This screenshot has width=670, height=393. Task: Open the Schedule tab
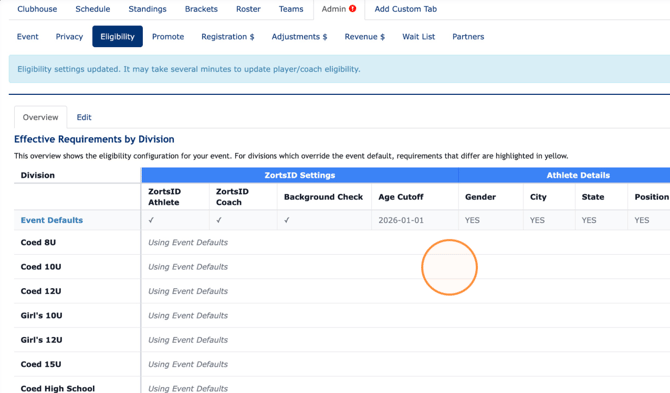pos(93,9)
